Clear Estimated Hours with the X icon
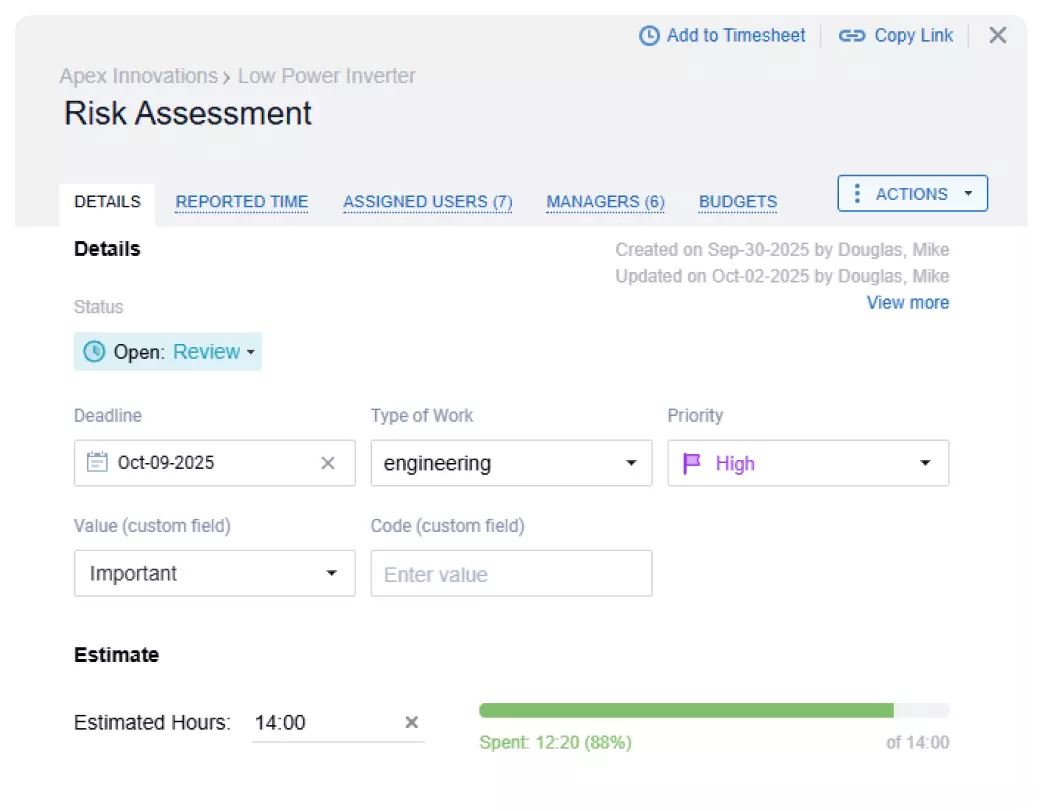This screenshot has width=1043, height=811. pyautogui.click(x=410, y=722)
